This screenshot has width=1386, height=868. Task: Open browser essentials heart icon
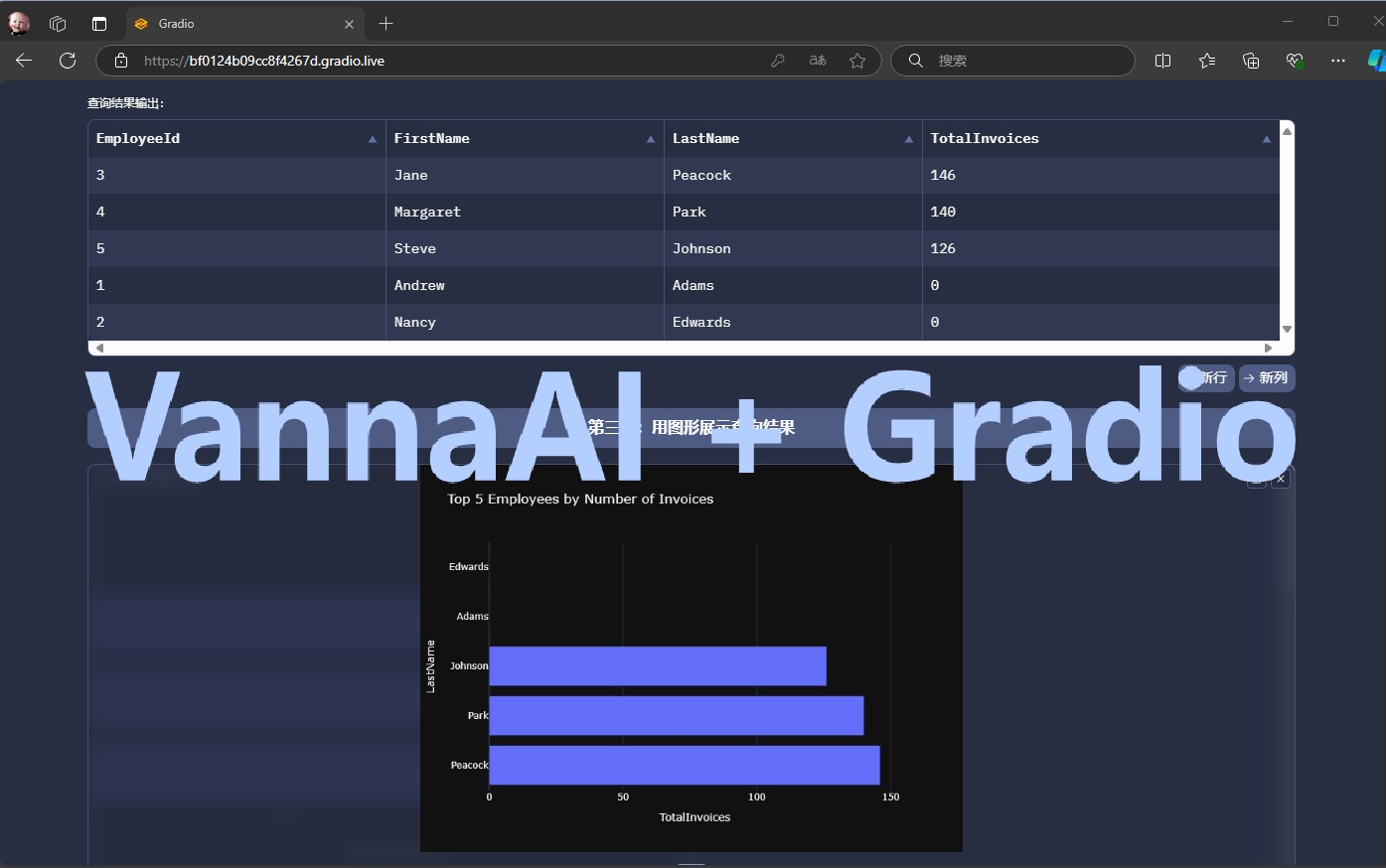(1294, 61)
